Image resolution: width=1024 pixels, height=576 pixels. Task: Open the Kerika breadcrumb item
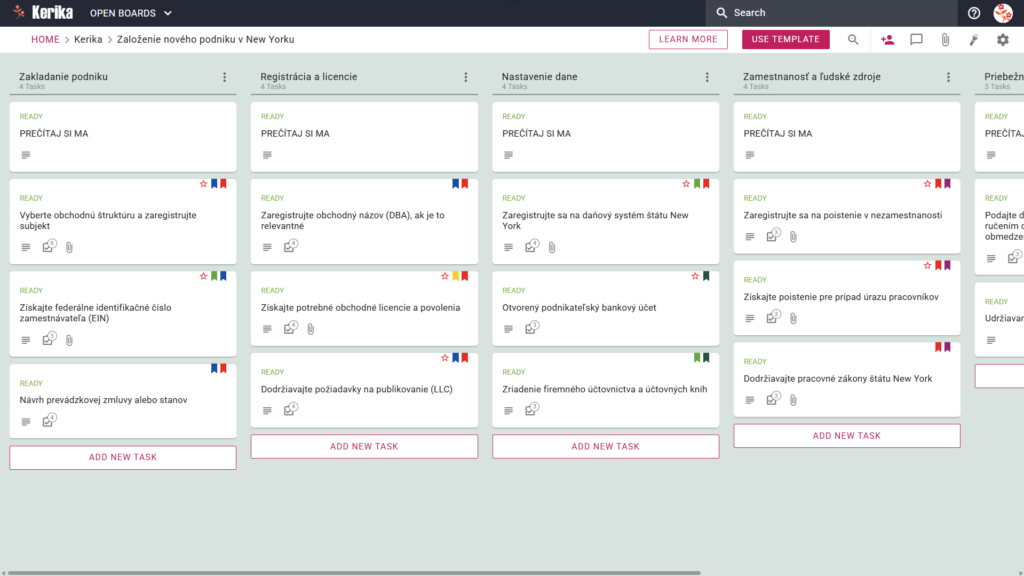[88, 39]
